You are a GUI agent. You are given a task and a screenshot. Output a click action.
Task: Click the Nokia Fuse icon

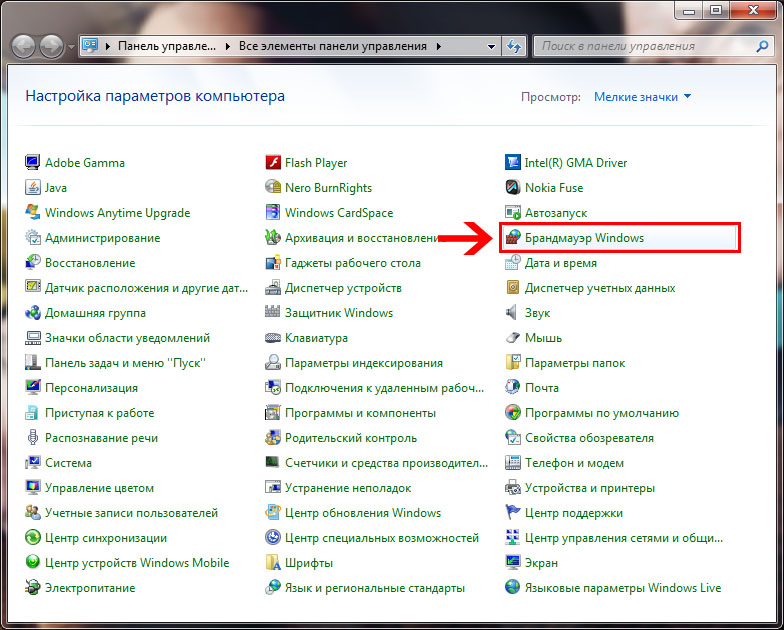pyautogui.click(x=512, y=188)
